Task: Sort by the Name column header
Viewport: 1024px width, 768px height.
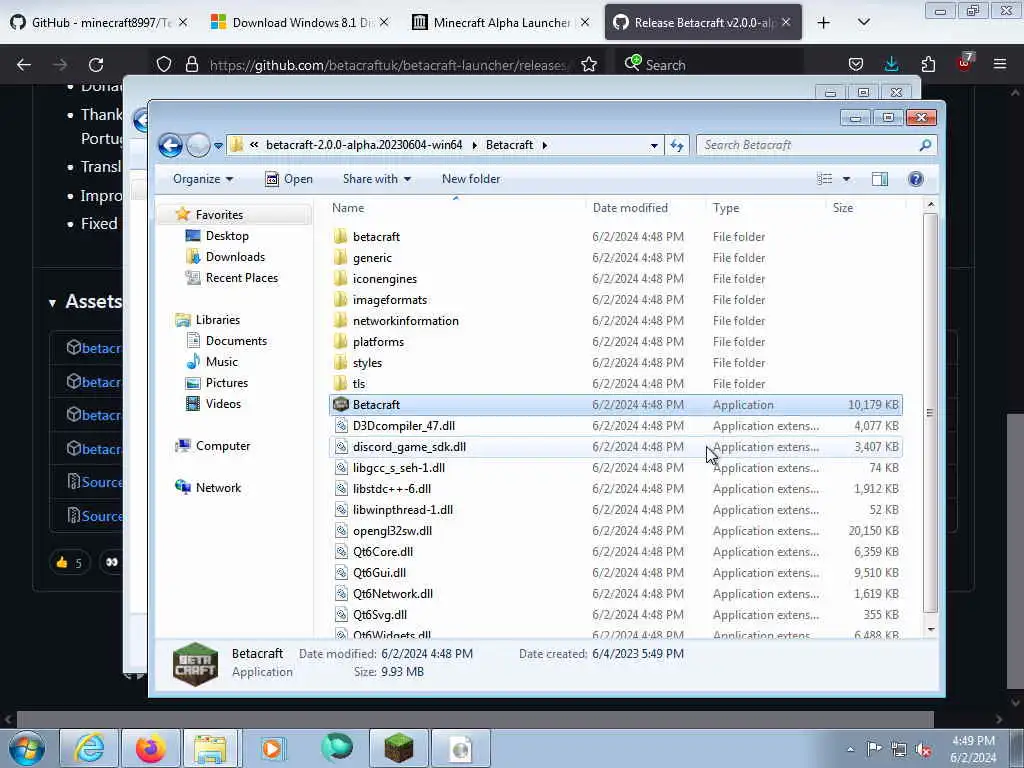Action: (348, 208)
